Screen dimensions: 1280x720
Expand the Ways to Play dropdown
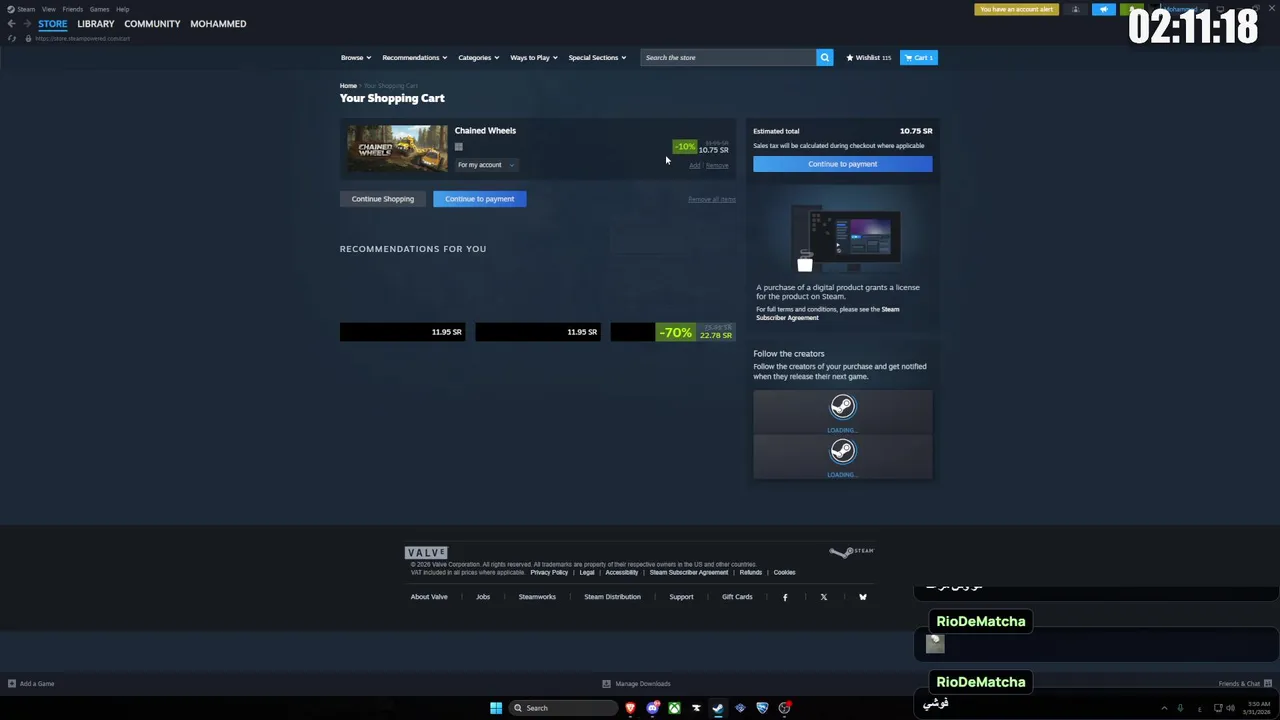pos(534,57)
